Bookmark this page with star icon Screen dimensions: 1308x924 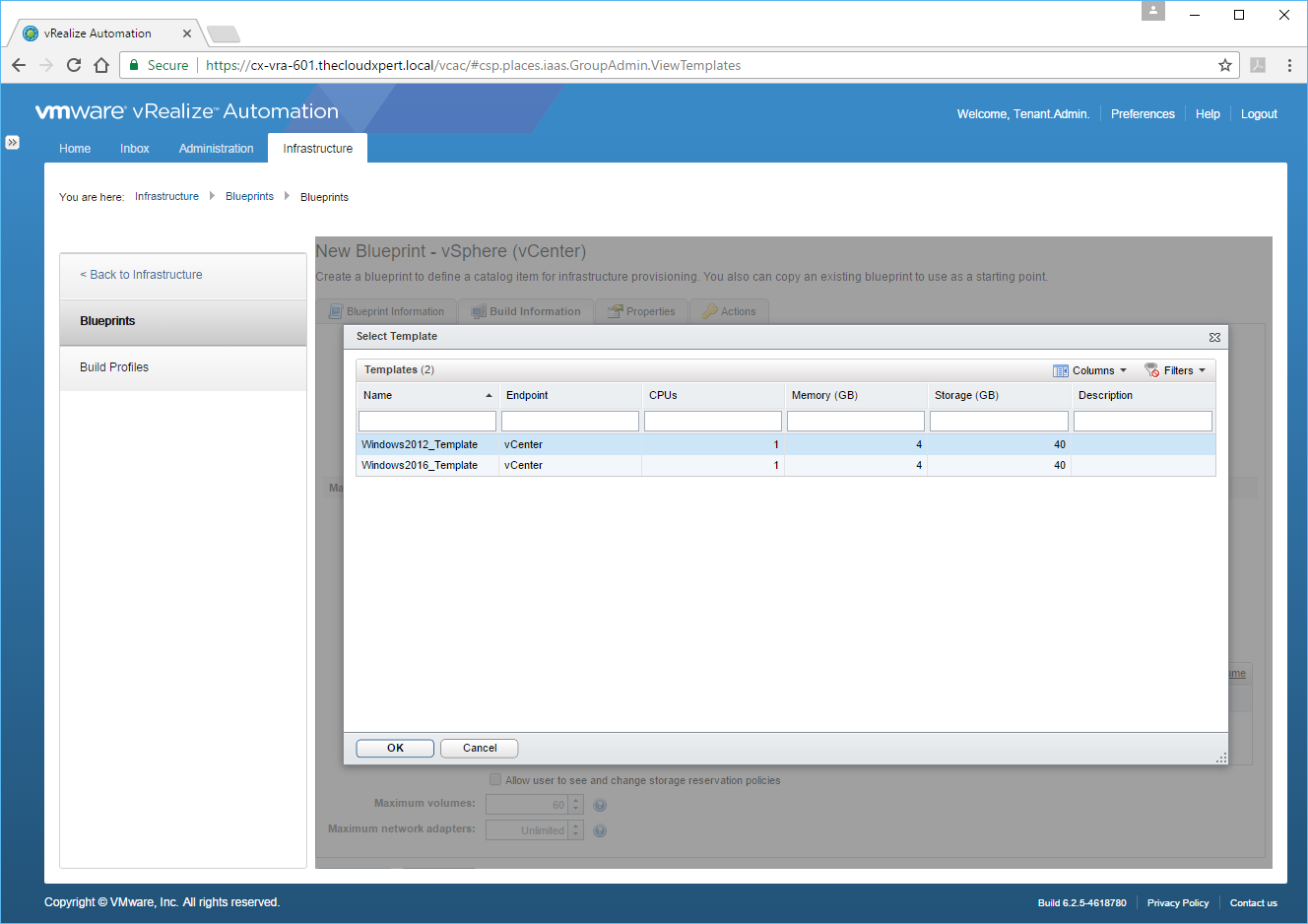coord(1225,65)
